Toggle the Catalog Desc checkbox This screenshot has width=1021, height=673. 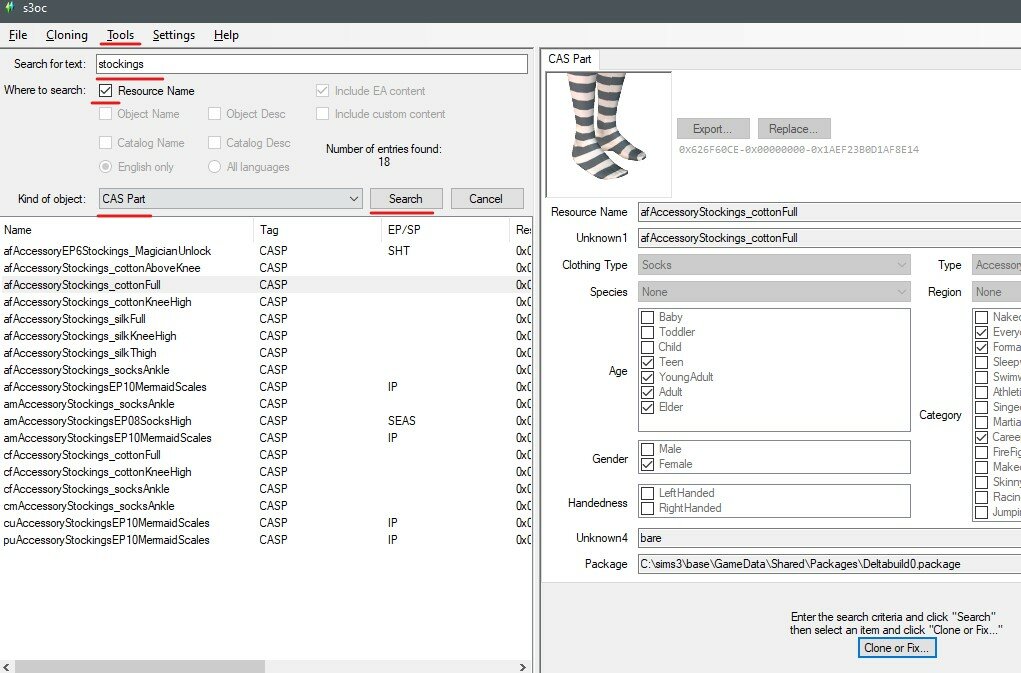coord(214,143)
